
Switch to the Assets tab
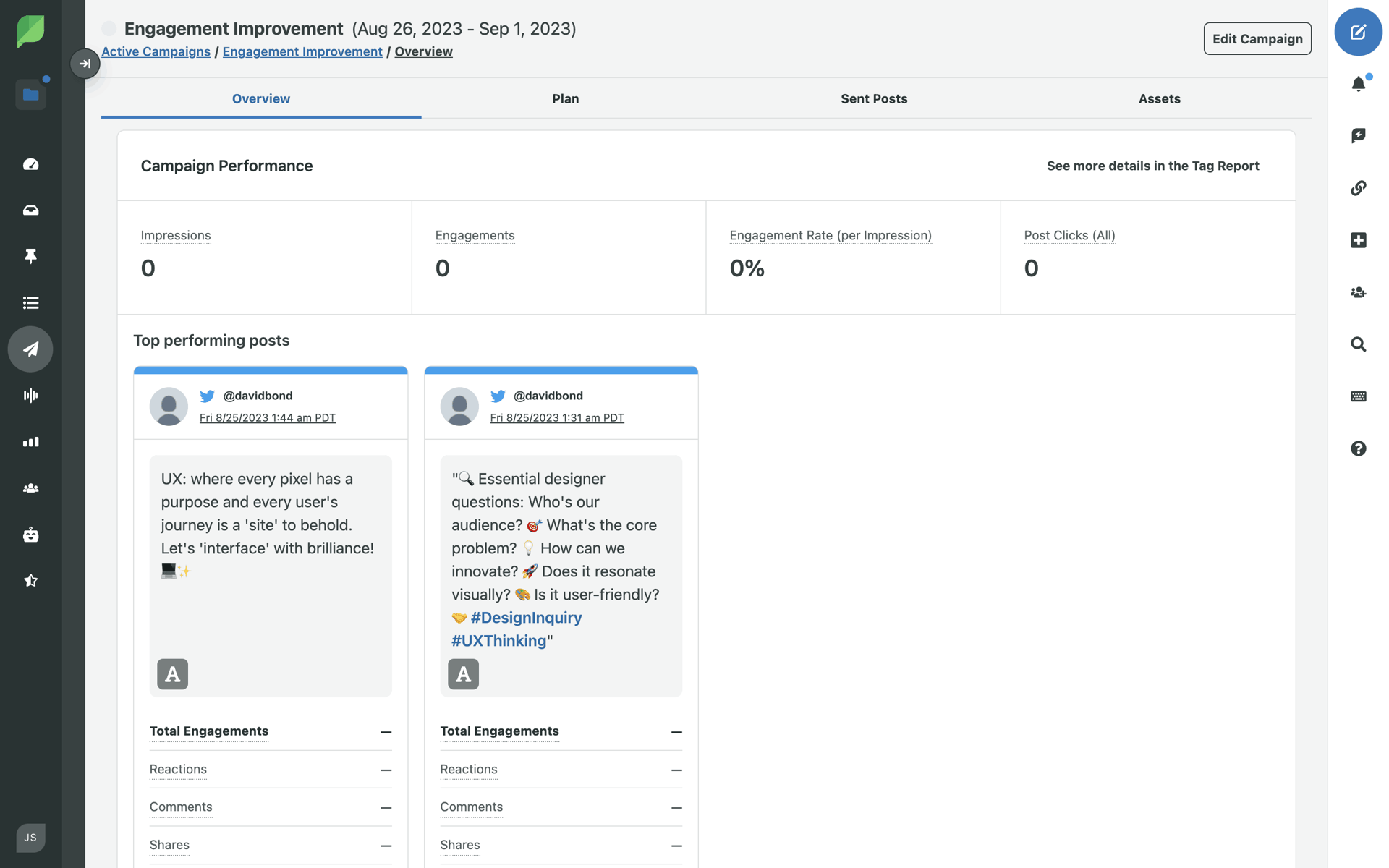pyautogui.click(x=1159, y=99)
